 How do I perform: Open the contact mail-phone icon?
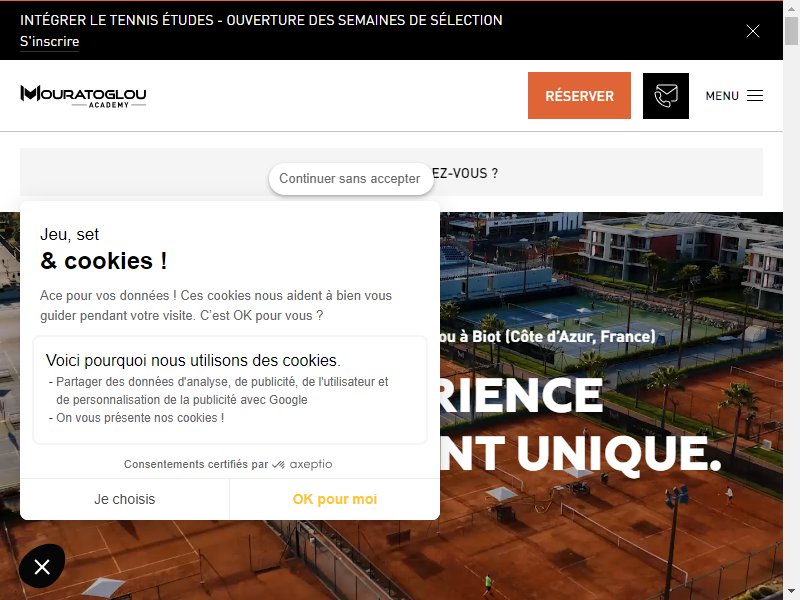pyautogui.click(x=666, y=96)
